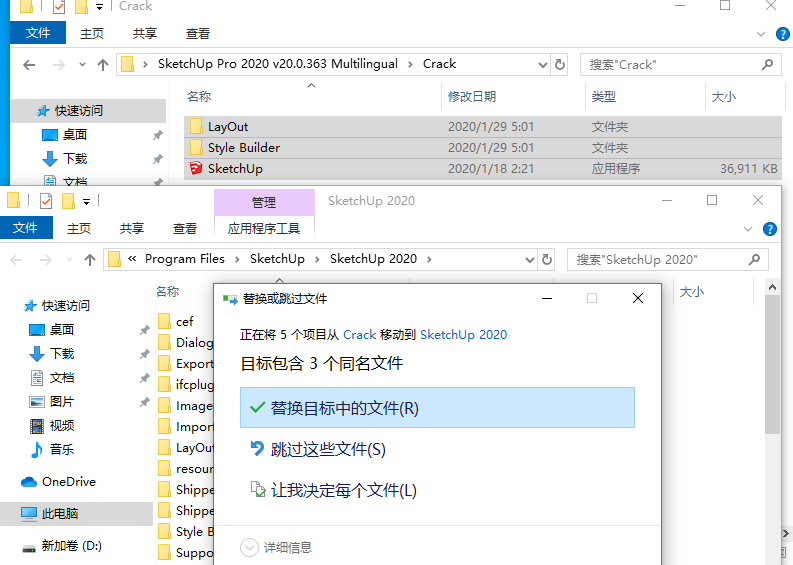Viewport: 793px width, 565px height.
Task: Switch to 主页 tab in SketchUp 2020 window
Action: [79, 229]
